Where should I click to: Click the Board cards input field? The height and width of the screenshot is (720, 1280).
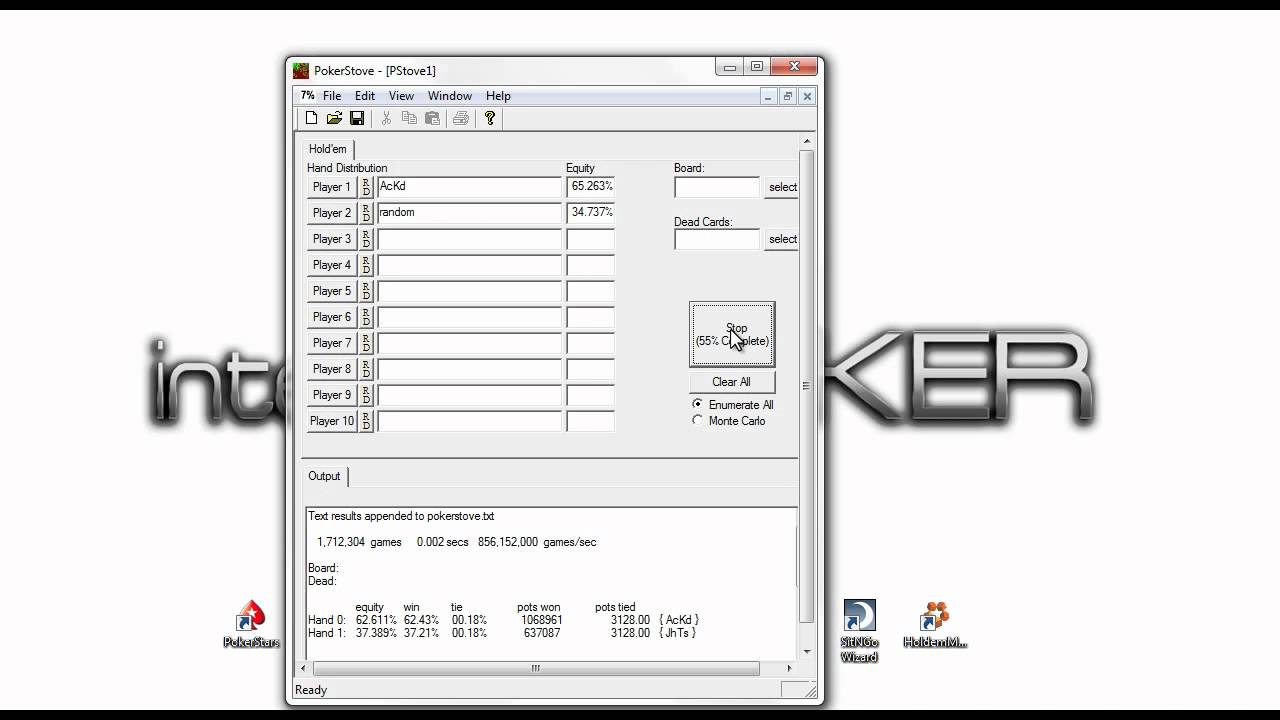717,187
